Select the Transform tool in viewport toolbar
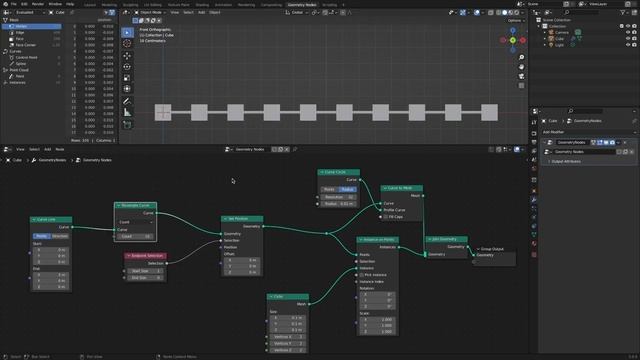The height and width of the screenshot is (360, 640). coord(127,89)
